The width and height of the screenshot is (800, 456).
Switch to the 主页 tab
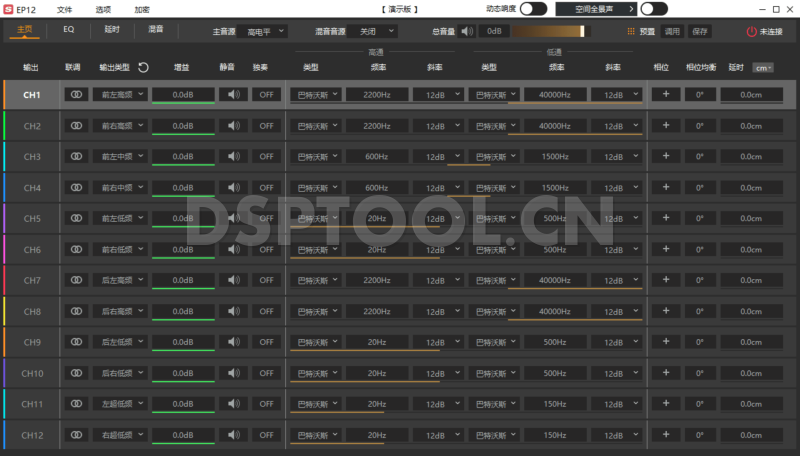click(24, 30)
